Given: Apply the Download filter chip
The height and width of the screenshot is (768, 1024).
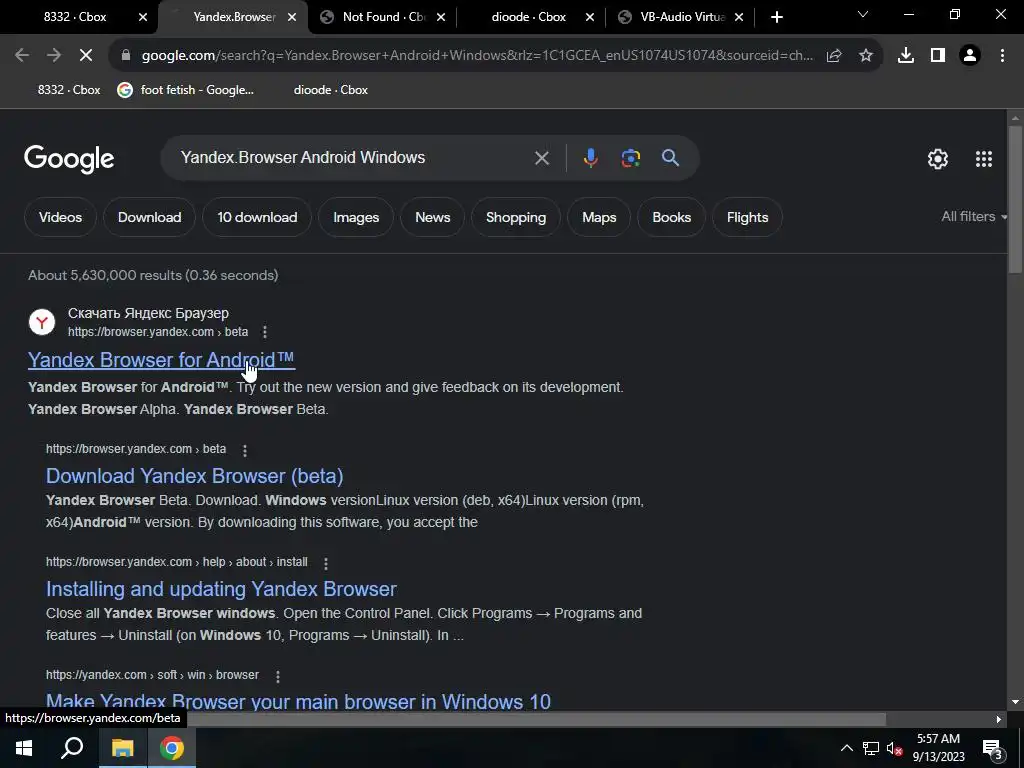Looking at the screenshot, I should click(150, 217).
